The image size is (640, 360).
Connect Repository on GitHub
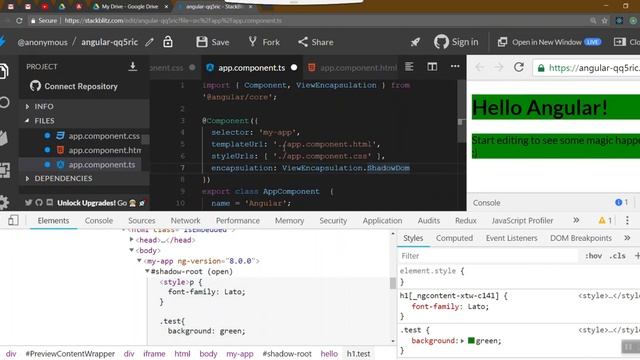[74, 86]
